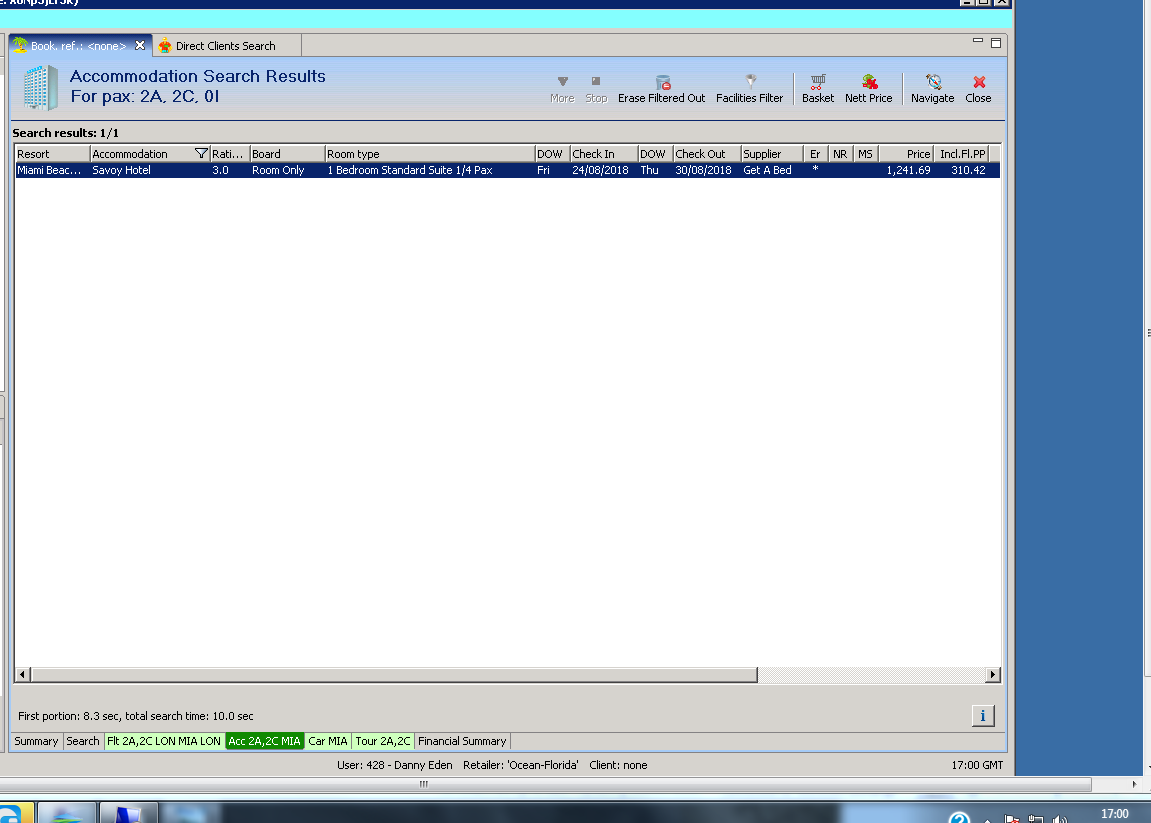Sort by Accommodation column header
This screenshot has height=823, width=1151.
[x=142, y=153]
